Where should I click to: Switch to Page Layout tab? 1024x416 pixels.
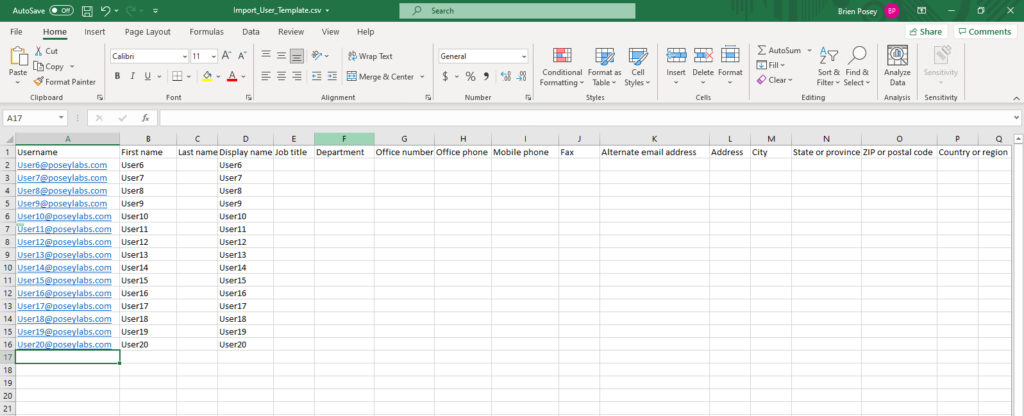coord(148,31)
